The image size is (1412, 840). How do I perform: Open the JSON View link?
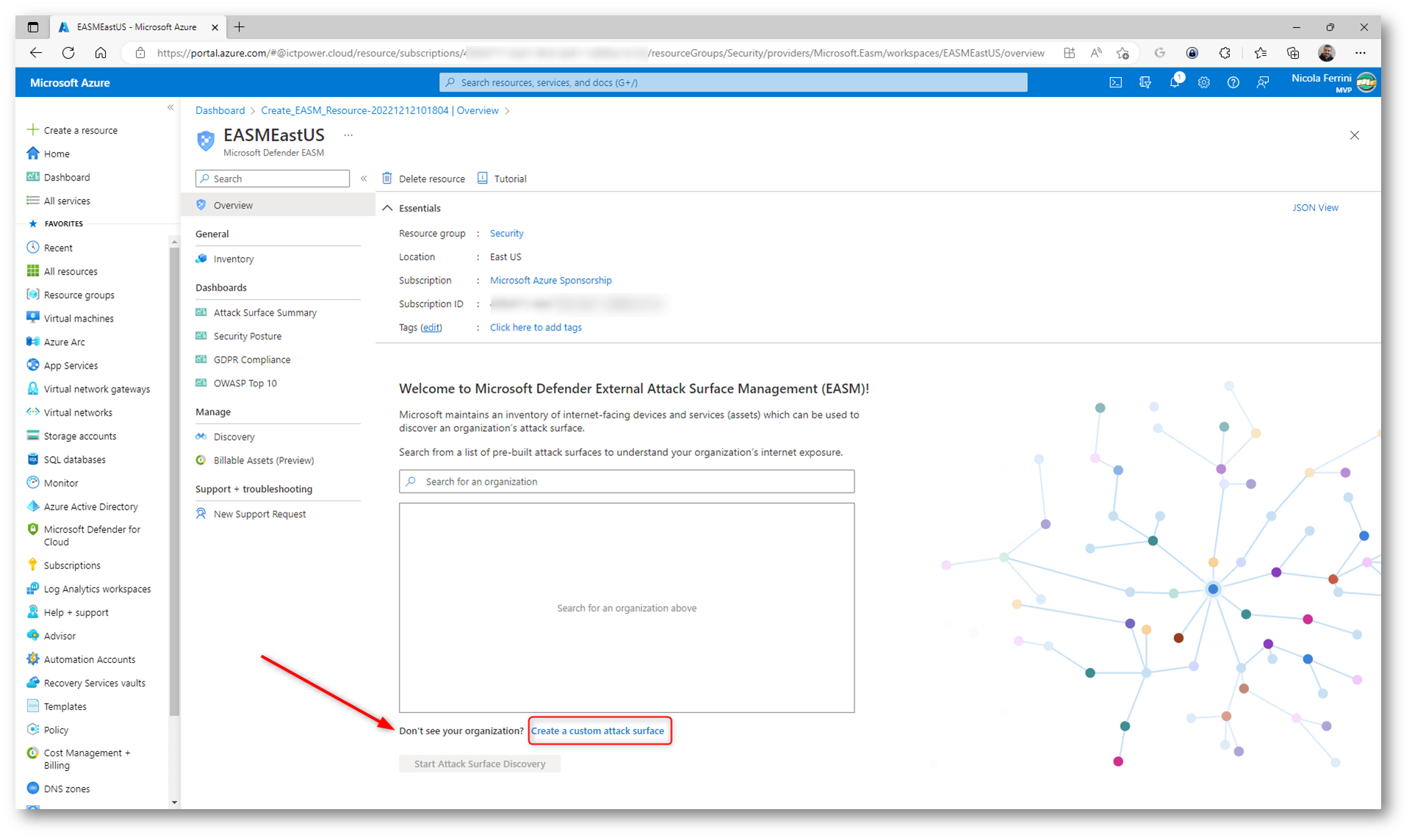(1314, 208)
